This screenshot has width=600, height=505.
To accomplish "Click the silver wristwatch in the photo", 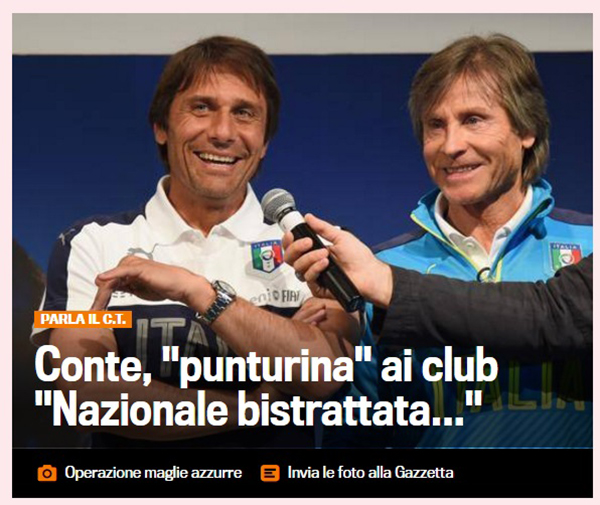I will point(217,302).
